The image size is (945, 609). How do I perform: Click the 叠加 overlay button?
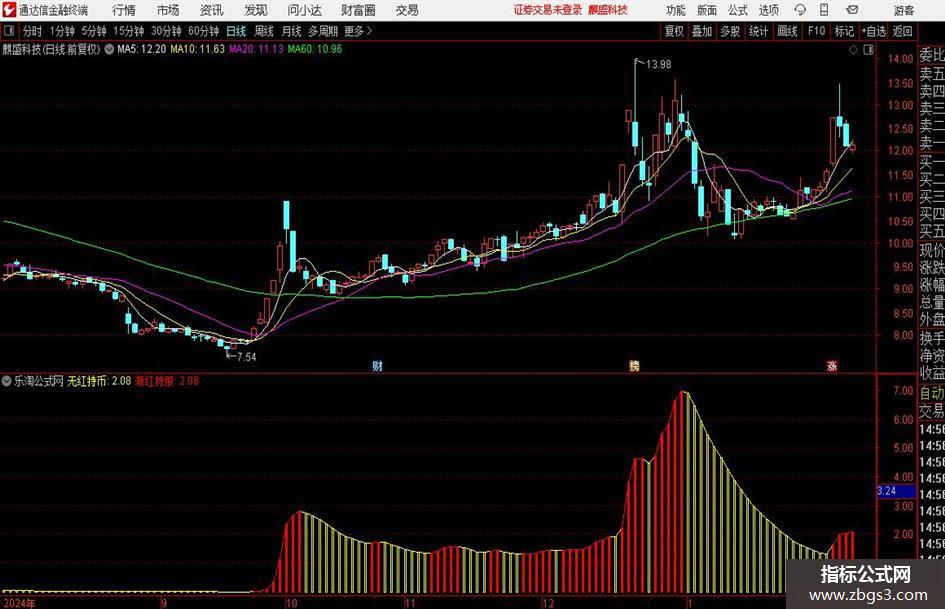(702, 31)
